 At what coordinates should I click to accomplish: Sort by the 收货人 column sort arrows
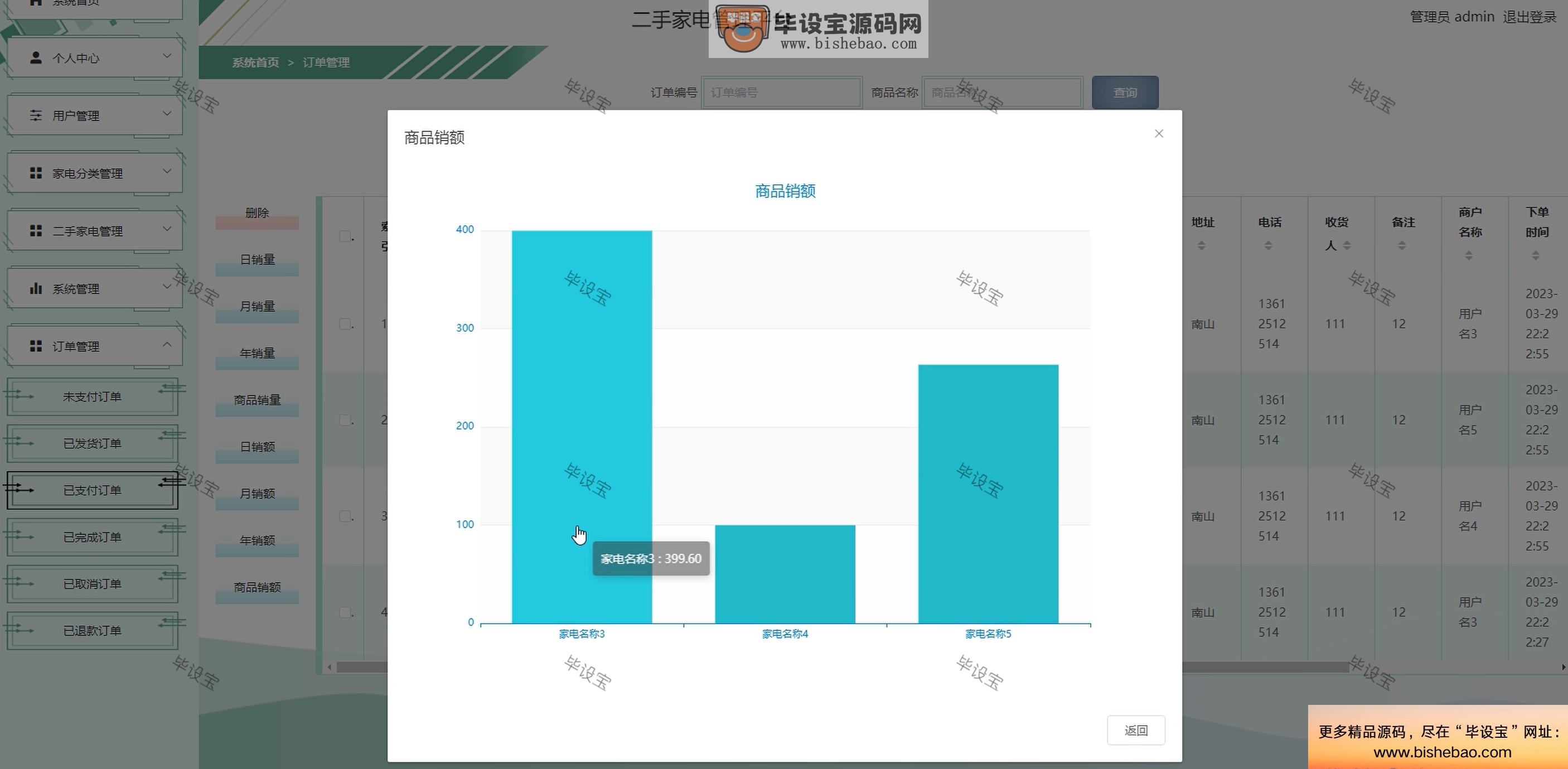coord(1347,245)
